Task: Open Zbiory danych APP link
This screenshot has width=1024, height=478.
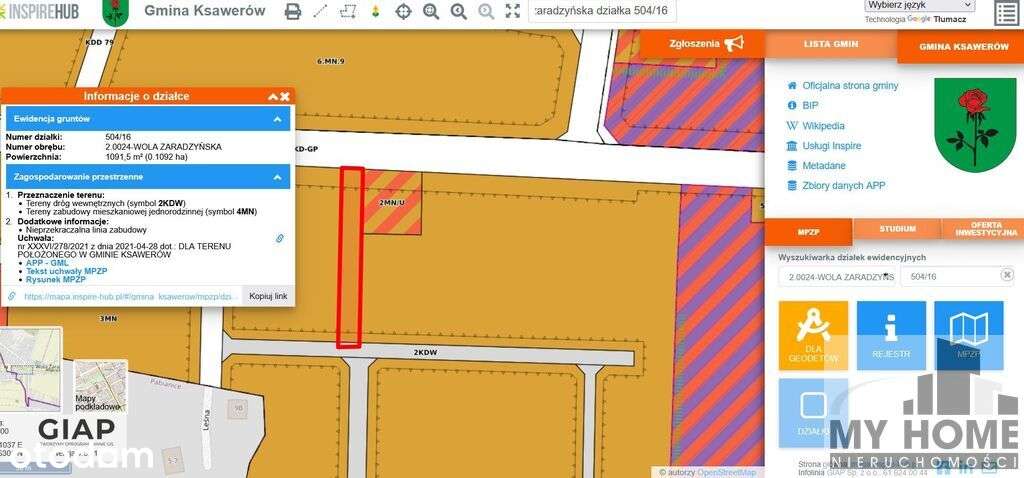Action: 844,185
